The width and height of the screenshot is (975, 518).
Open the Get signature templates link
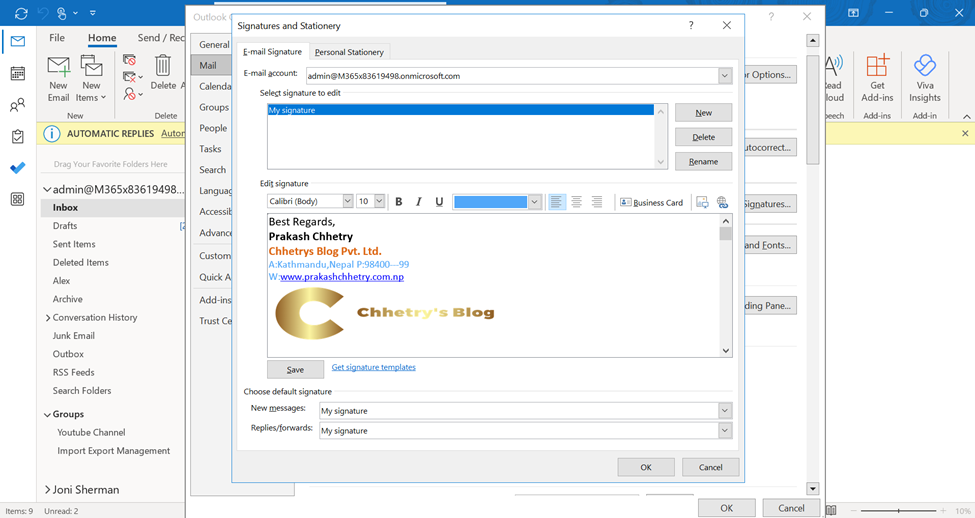click(x=373, y=368)
